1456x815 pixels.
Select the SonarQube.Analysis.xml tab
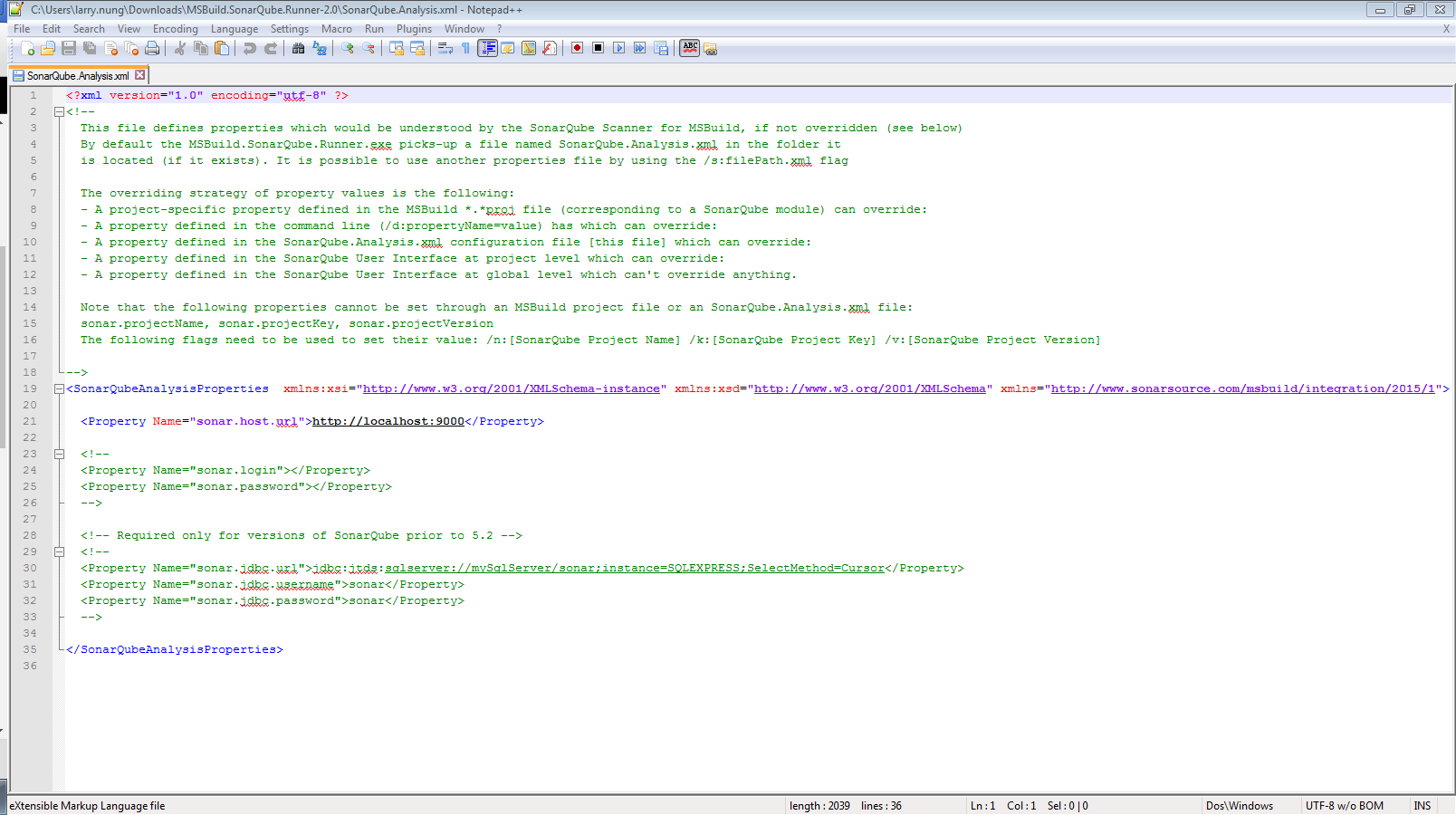[78, 76]
